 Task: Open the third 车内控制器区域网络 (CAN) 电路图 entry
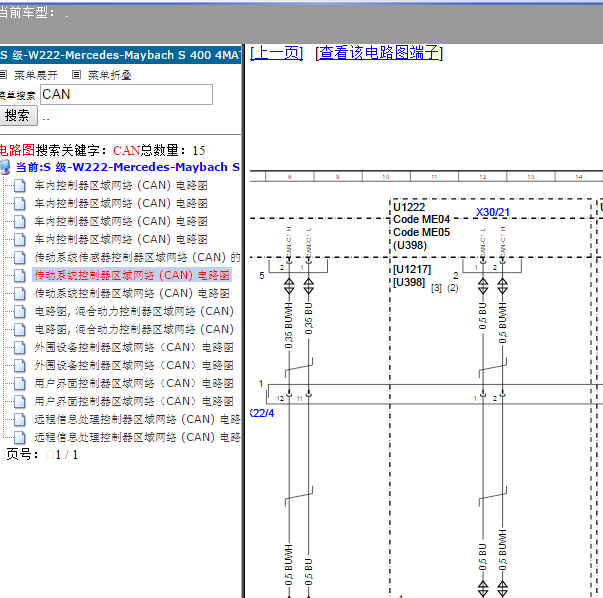tap(121, 221)
